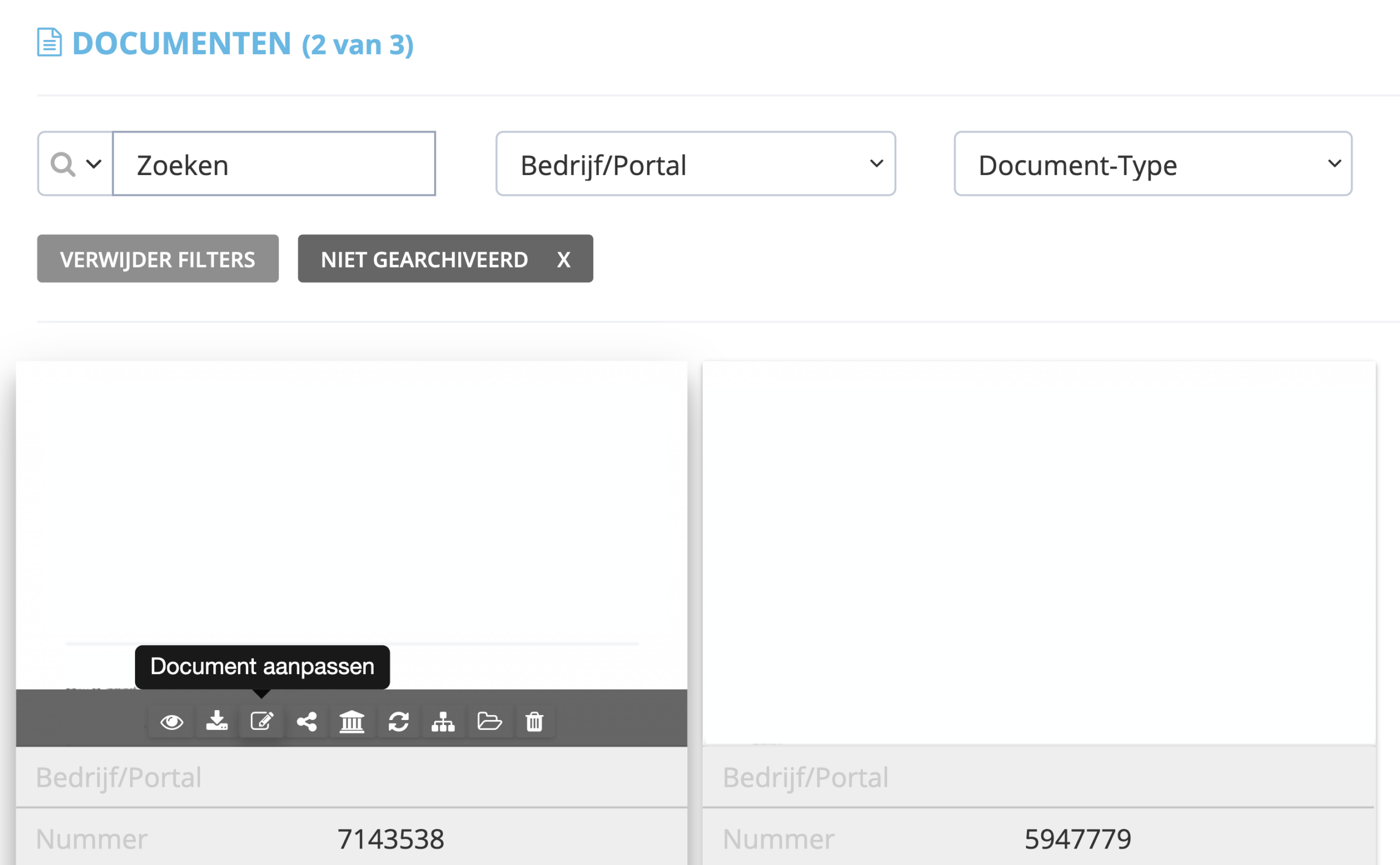The width and height of the screenshot is (1400, 865).
Task: Click the eye icon to view the document
Action: tap(172, 722)
